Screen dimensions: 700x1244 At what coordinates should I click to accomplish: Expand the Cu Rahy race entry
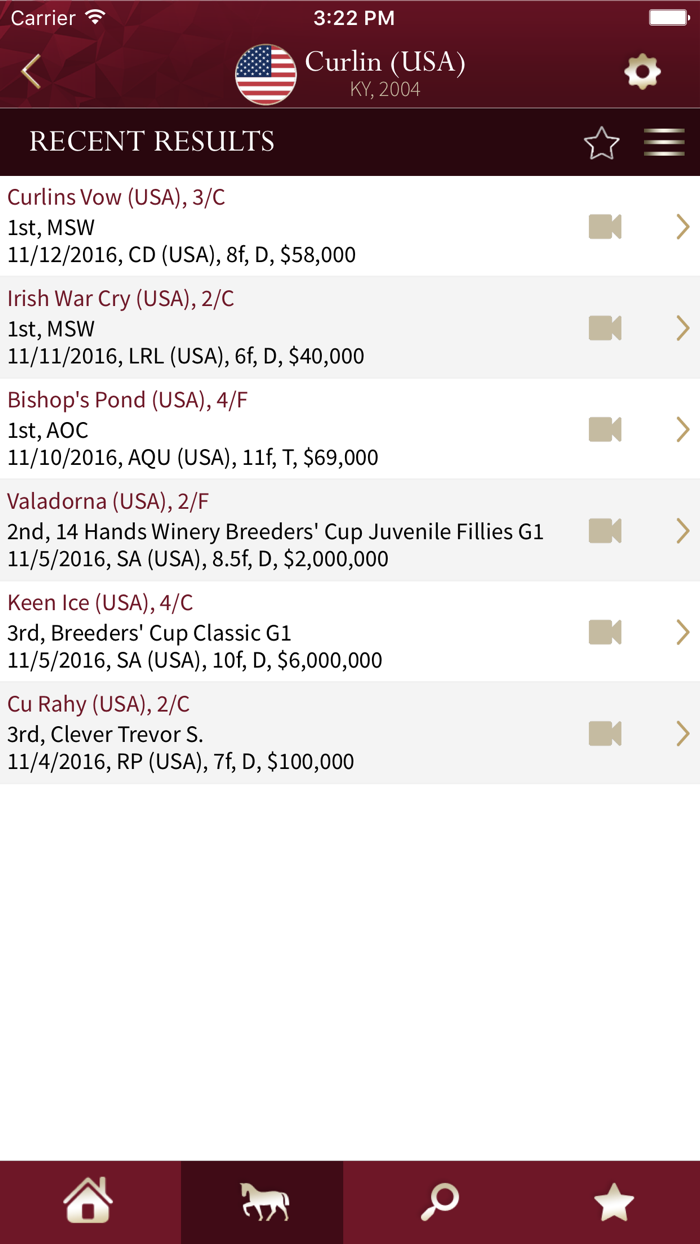pyautogui.click(x=684, y=733)
